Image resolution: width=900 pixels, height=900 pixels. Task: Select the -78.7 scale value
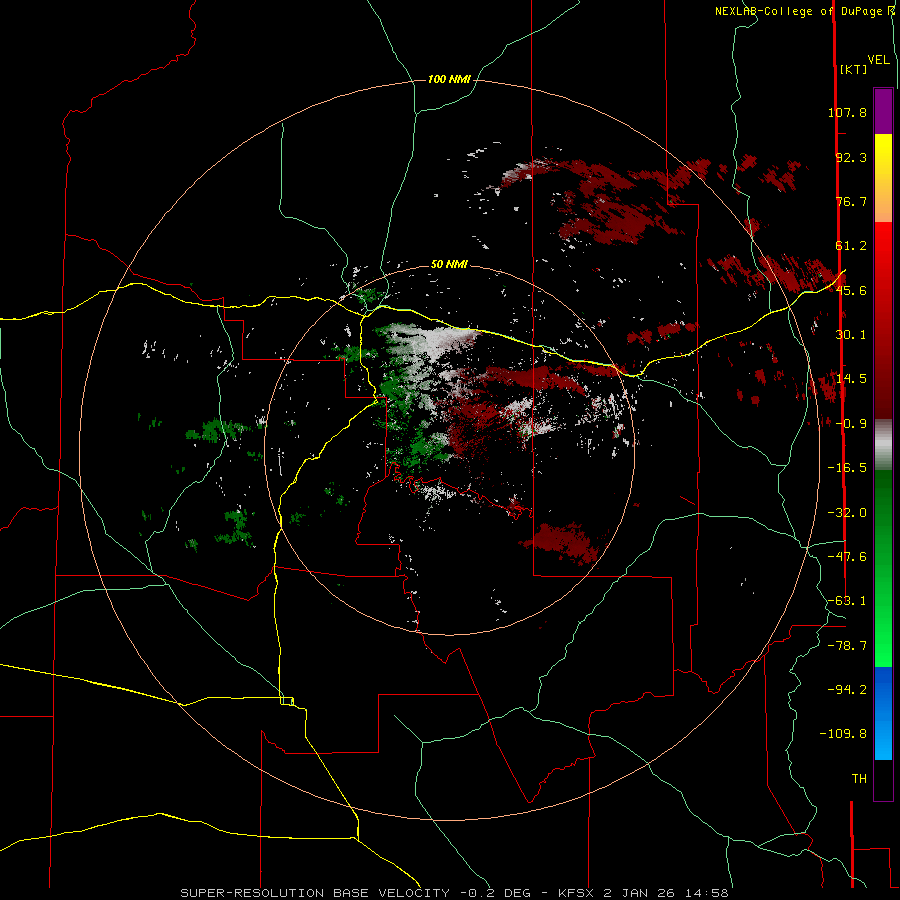tap(847, 646)
